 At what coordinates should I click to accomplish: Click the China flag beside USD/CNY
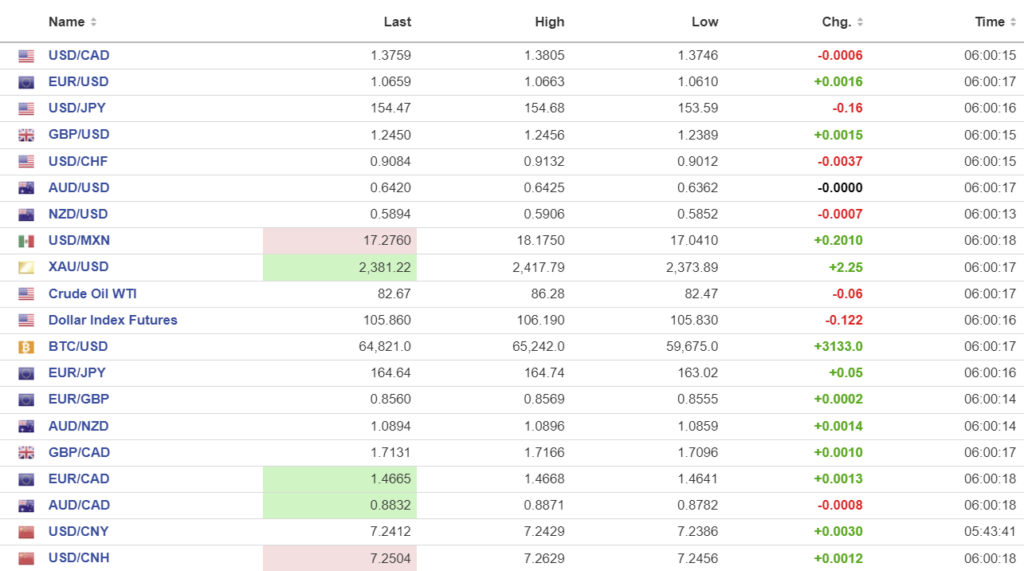26,532
